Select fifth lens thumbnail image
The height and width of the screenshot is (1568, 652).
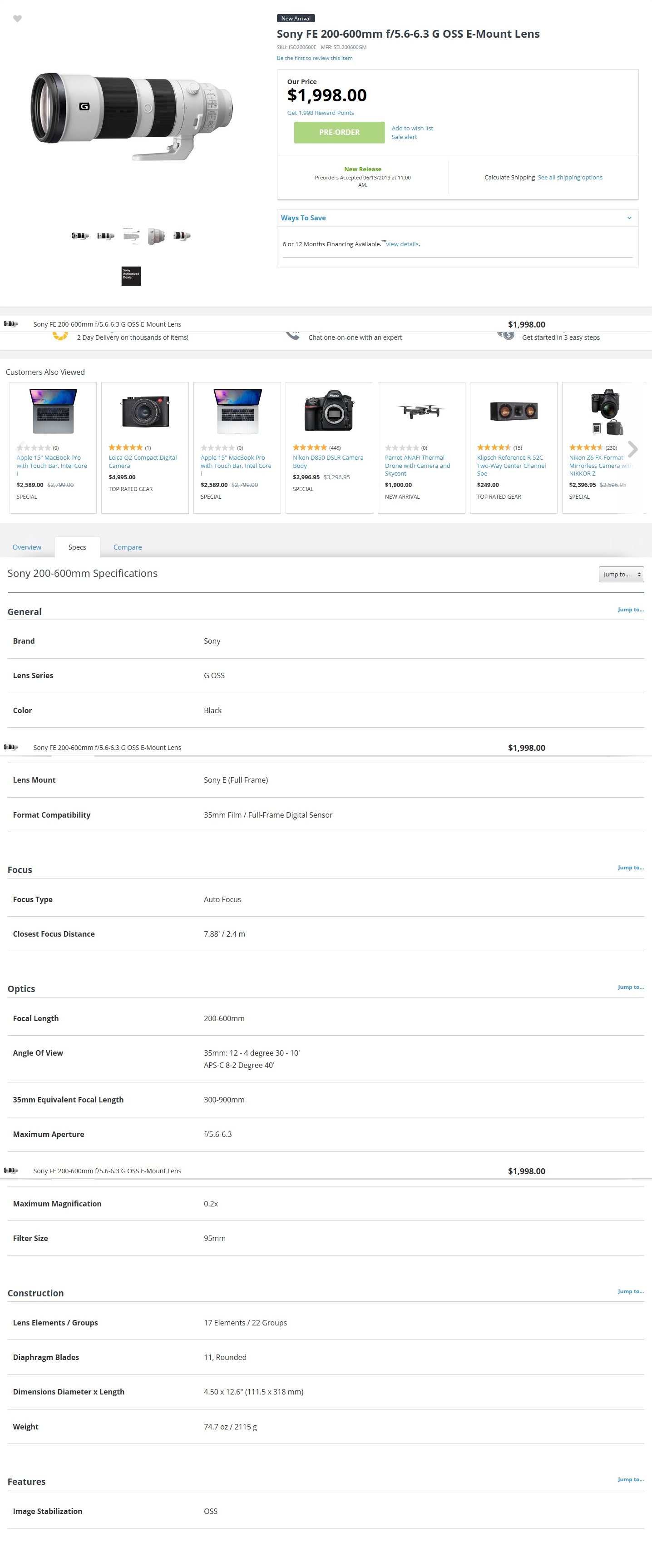click(182, 236)
